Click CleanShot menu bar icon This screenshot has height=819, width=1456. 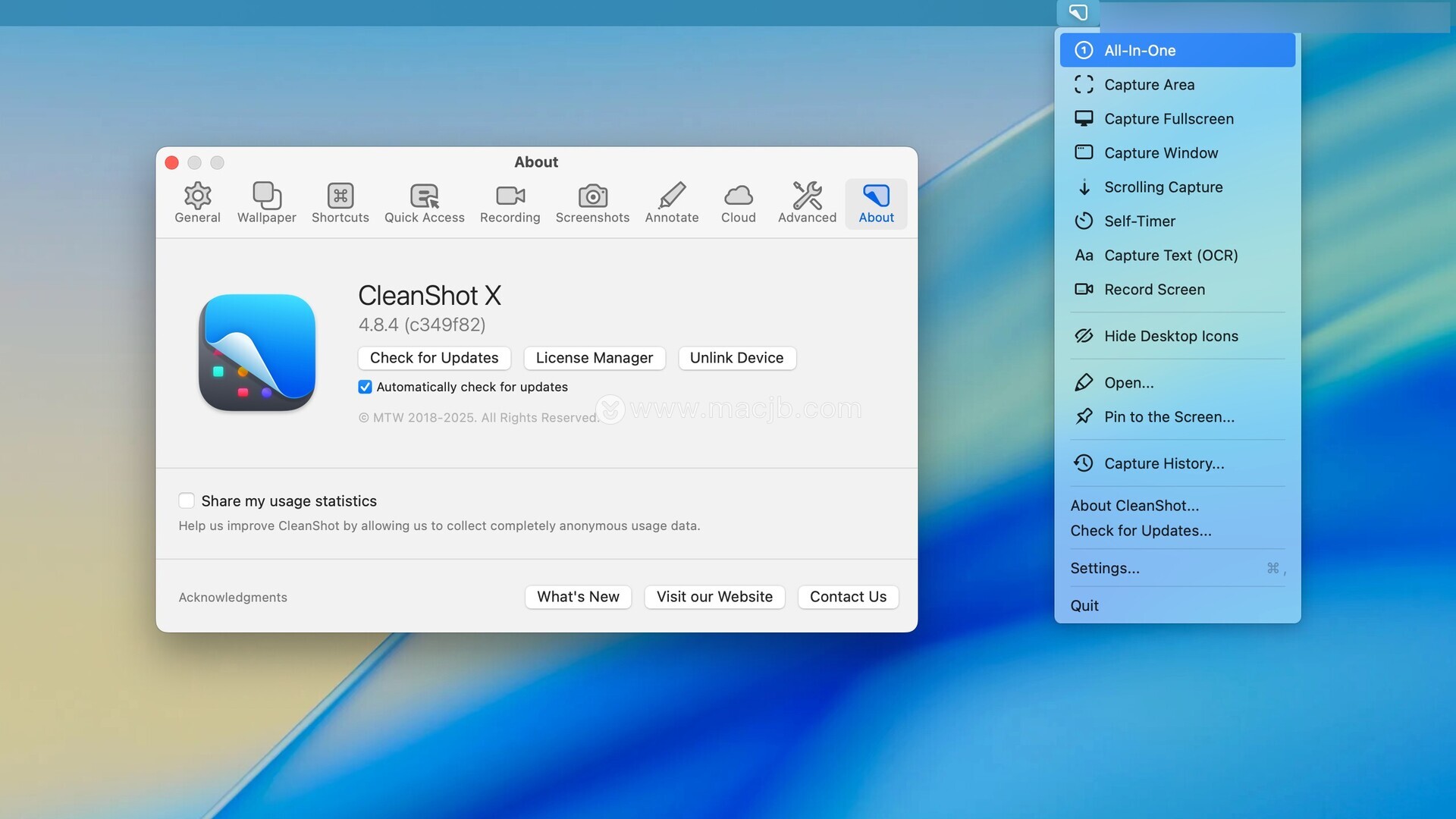click(x=1078, y=13)
